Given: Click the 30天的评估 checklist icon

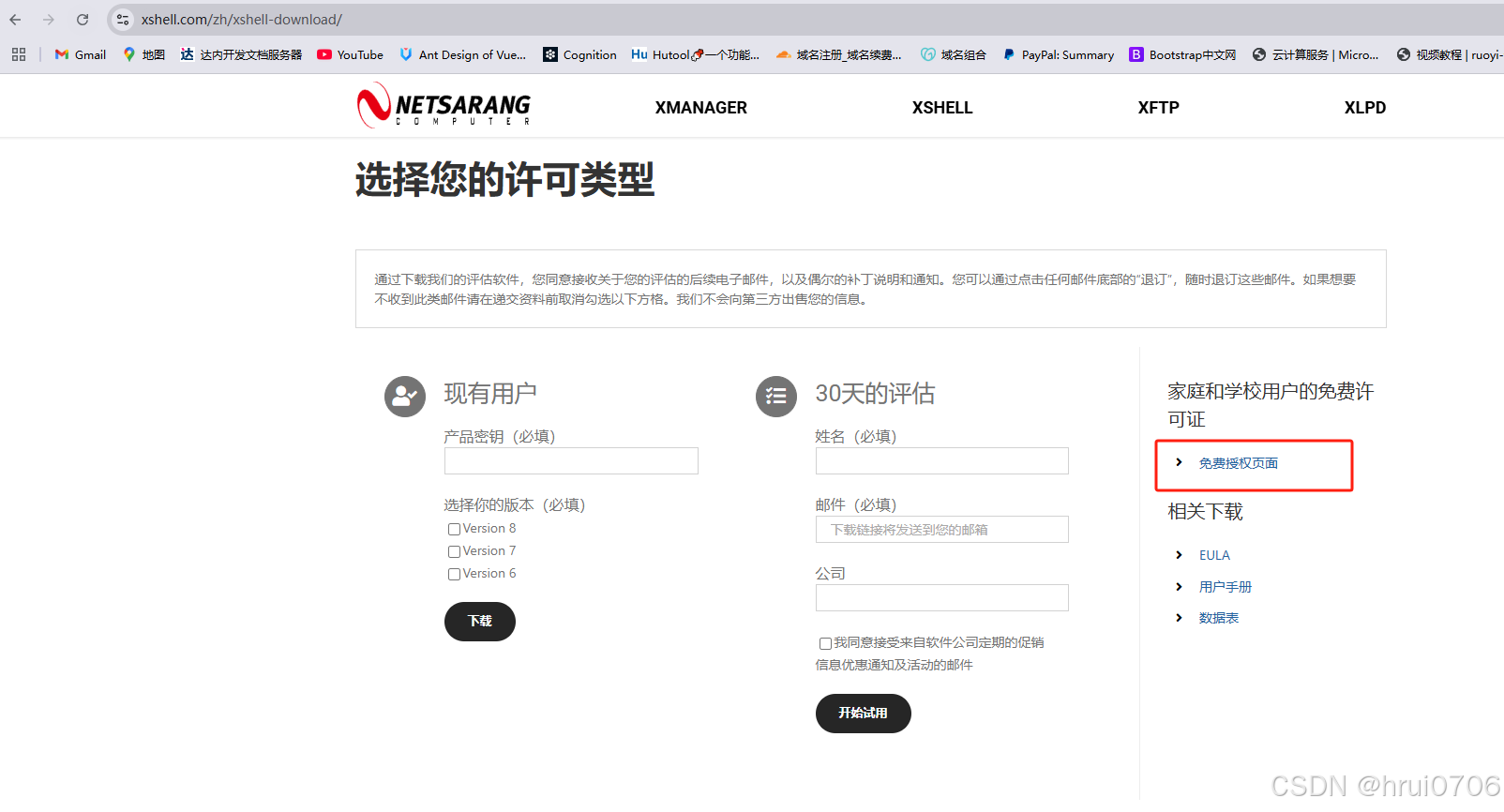Looking at the screenshot, I should 776,397.
